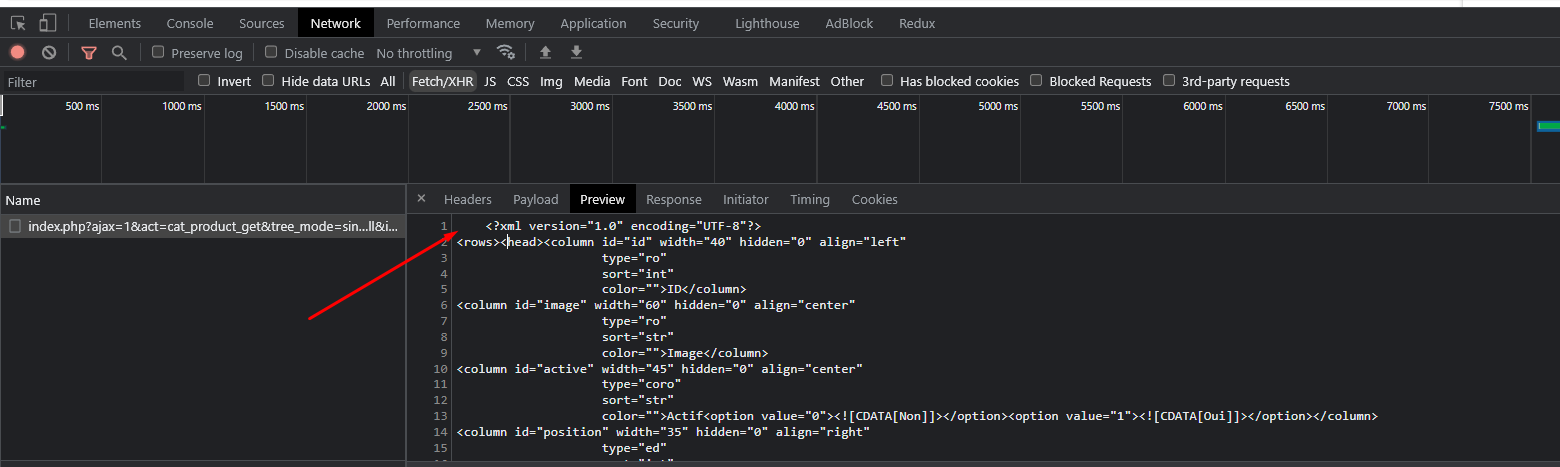Filter requests by WS type
This screenshot has width=1560, height=467.
coord(702,81)
